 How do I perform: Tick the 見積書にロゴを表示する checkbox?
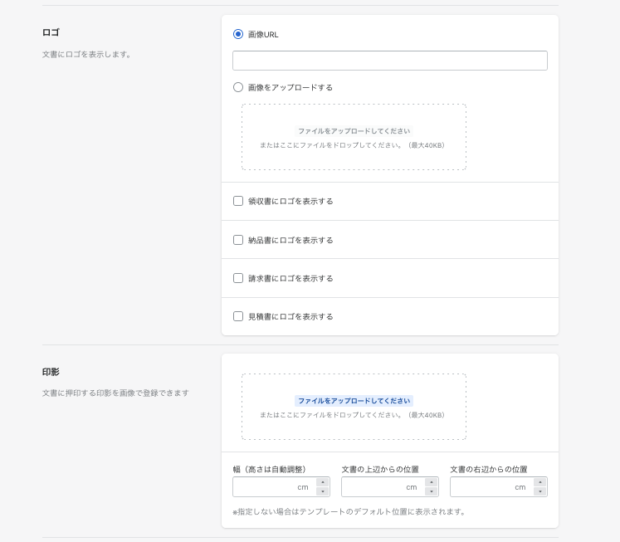pos(238,316)
